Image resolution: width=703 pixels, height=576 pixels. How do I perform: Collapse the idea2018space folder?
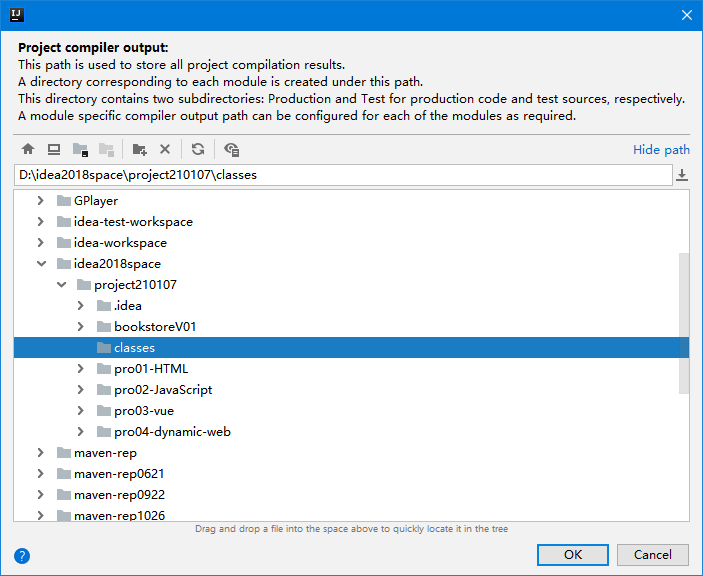tap(41, 264)
